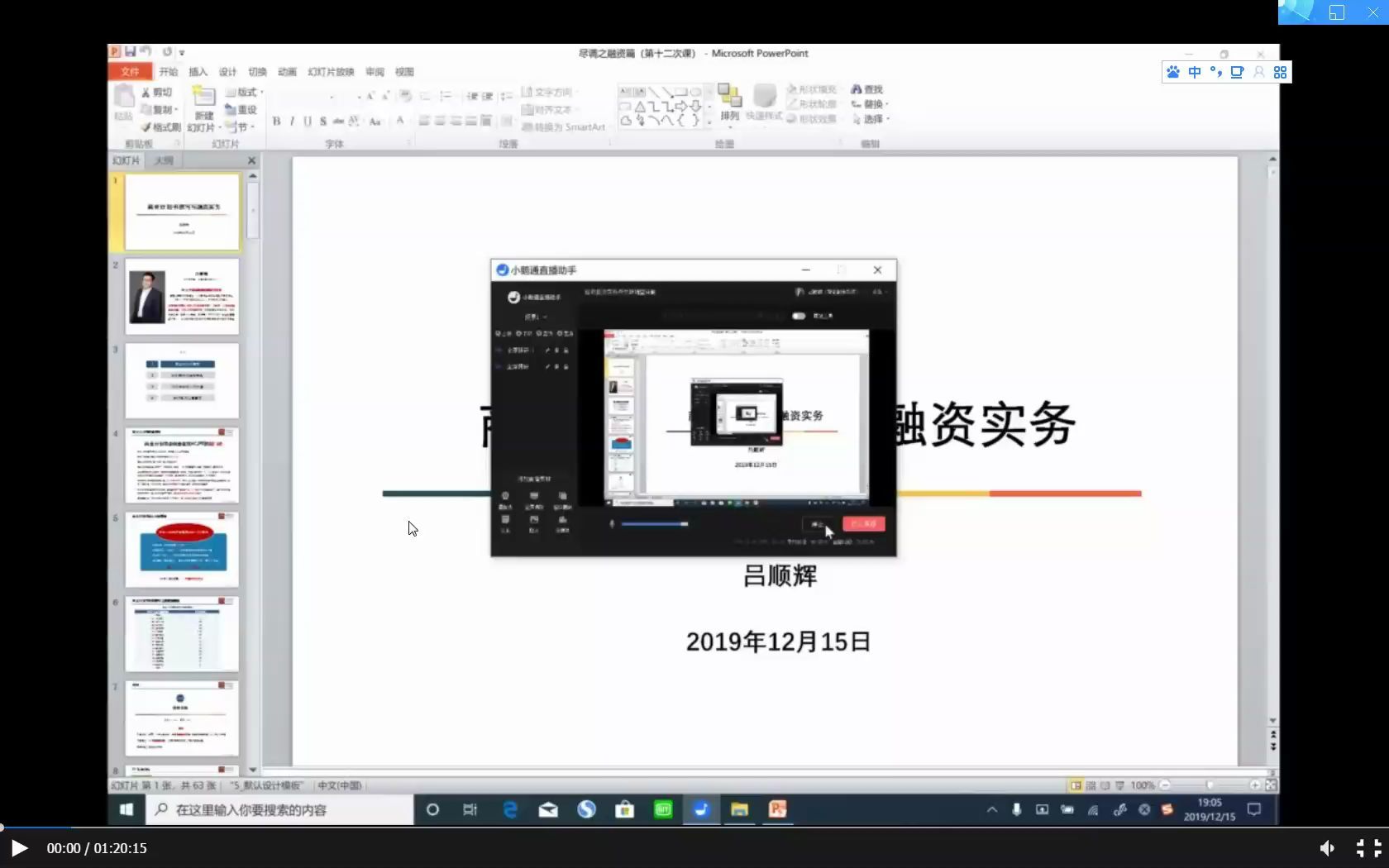Open the quick access toolbar customize arrow

pos(182,52)
